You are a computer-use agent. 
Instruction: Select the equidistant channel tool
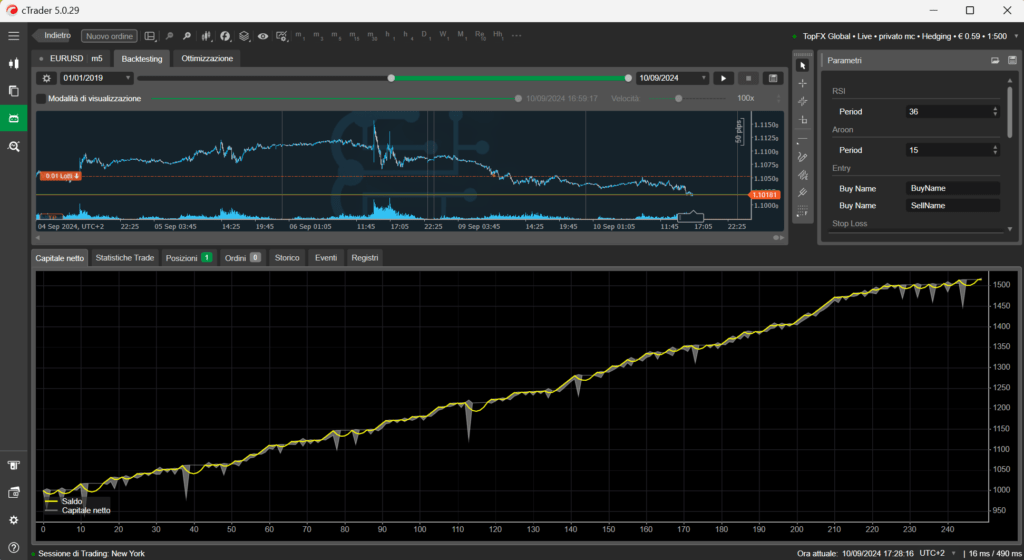pos(803,175)
